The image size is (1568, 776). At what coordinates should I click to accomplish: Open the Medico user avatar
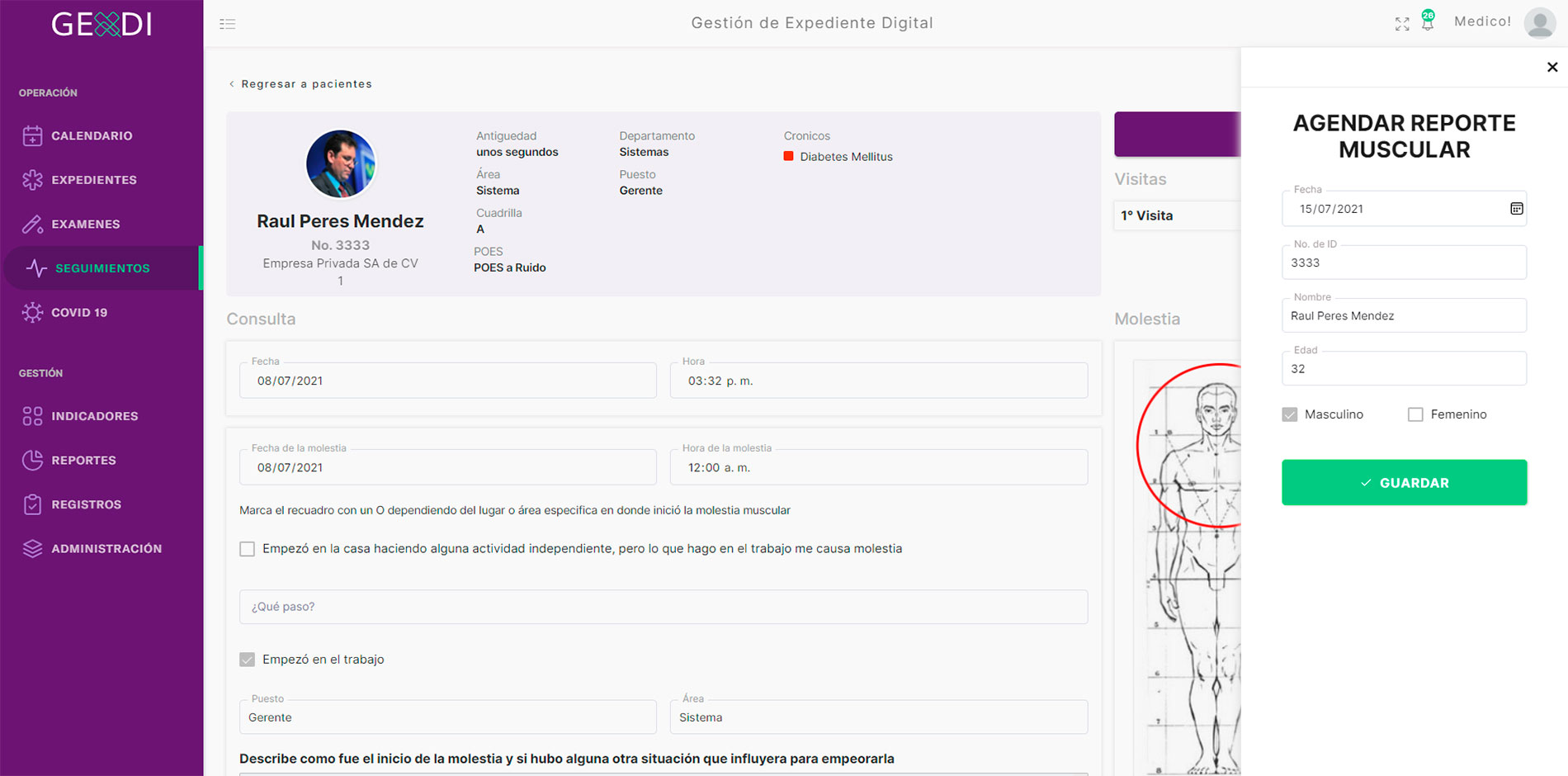click(x=1540, y=22)
